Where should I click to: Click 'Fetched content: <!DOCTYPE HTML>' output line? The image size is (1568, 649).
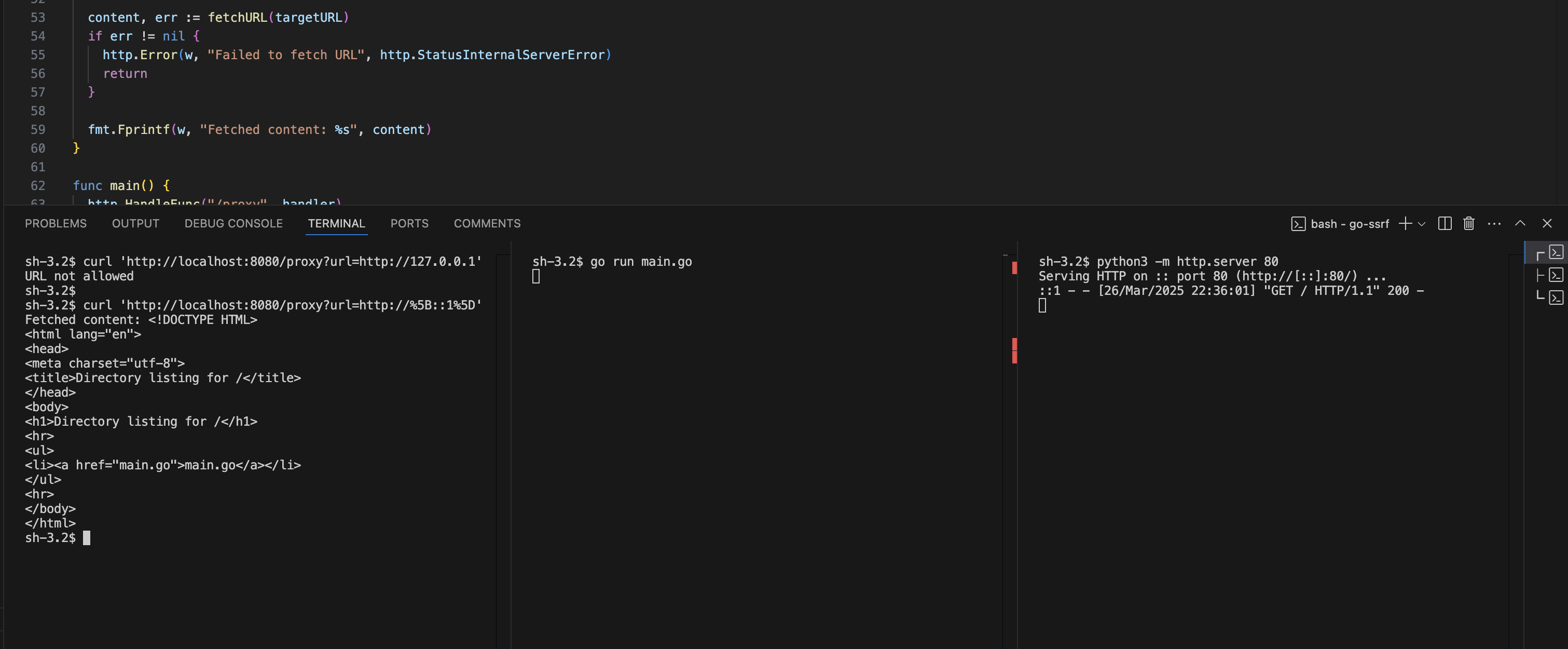pyautogui.click(x=141, y=320)
